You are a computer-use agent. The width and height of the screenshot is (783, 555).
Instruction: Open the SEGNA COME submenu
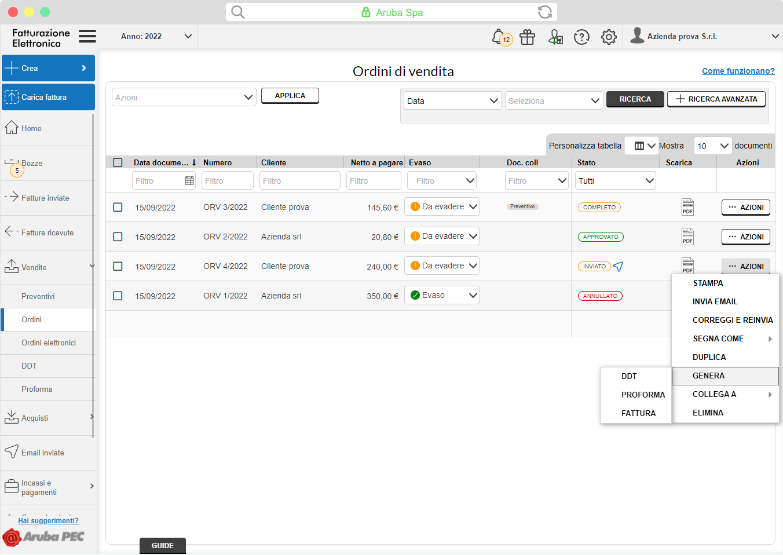pyautogui.click(x=726, y=338)
